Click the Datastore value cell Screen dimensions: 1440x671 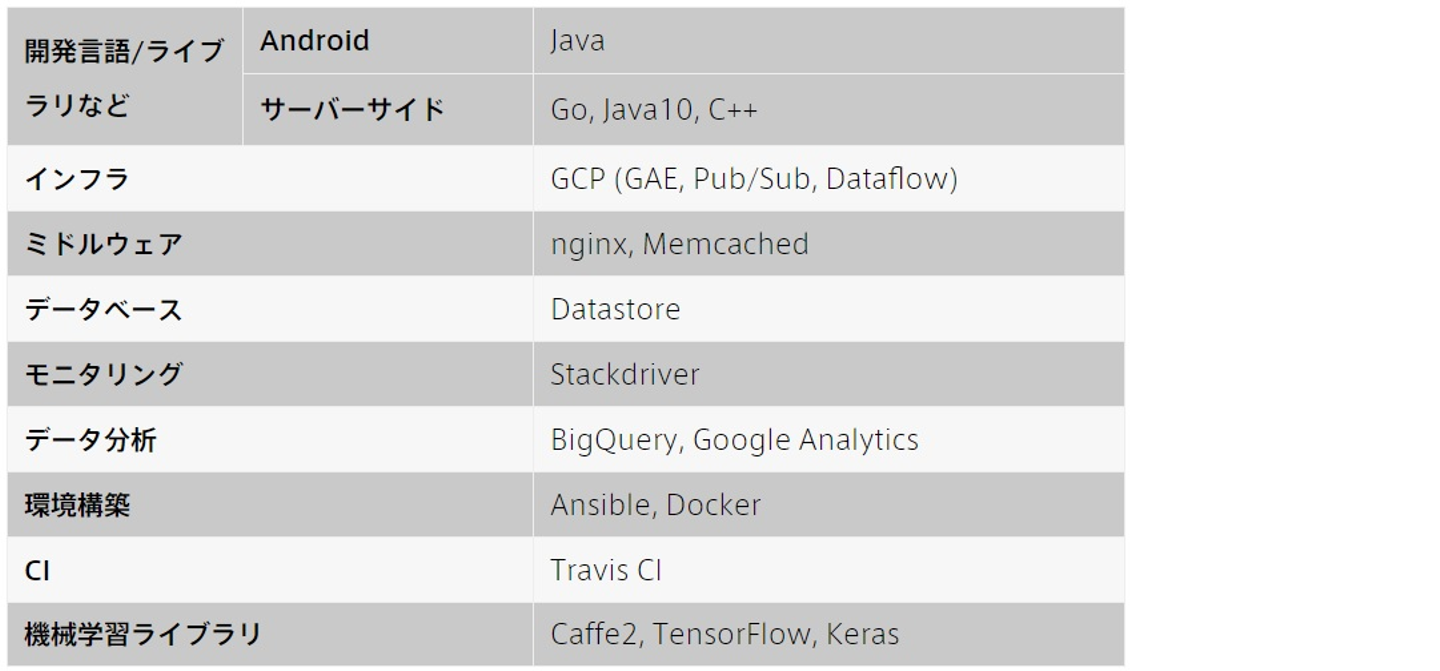tap(615, 309)
